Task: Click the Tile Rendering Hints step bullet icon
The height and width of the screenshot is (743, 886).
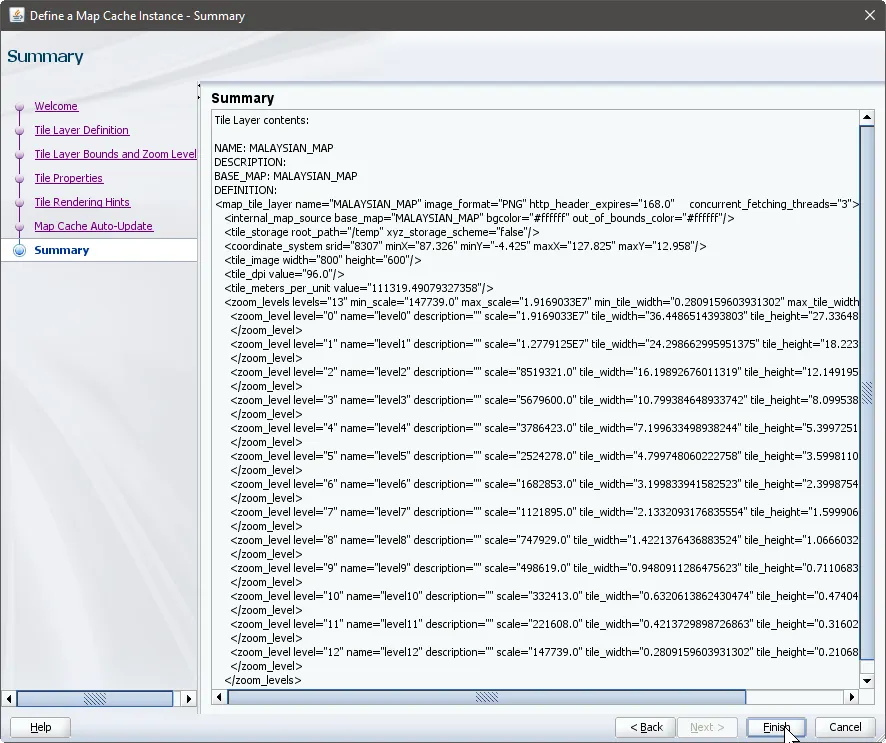Action: click(x=19, y=202)
